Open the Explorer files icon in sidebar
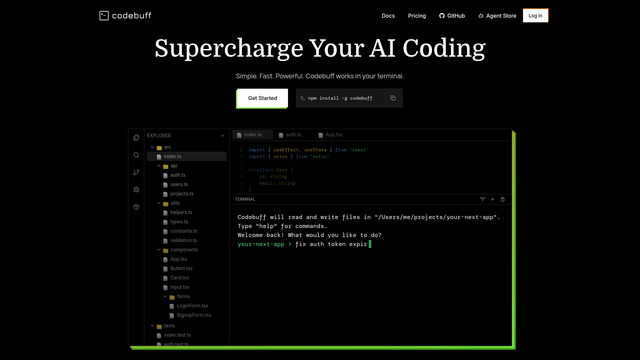 pyautogui.click(x=136, y=138)
